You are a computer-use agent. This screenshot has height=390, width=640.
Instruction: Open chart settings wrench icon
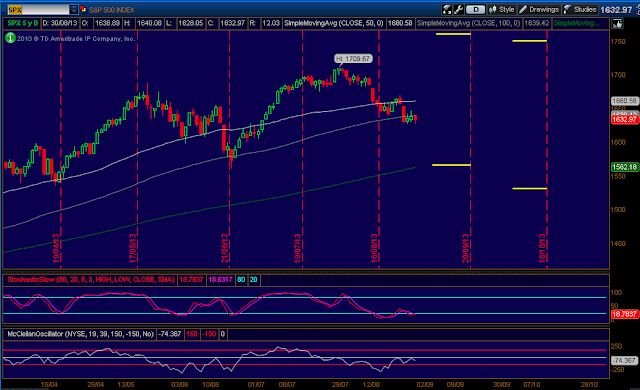[x=458, y=9]
